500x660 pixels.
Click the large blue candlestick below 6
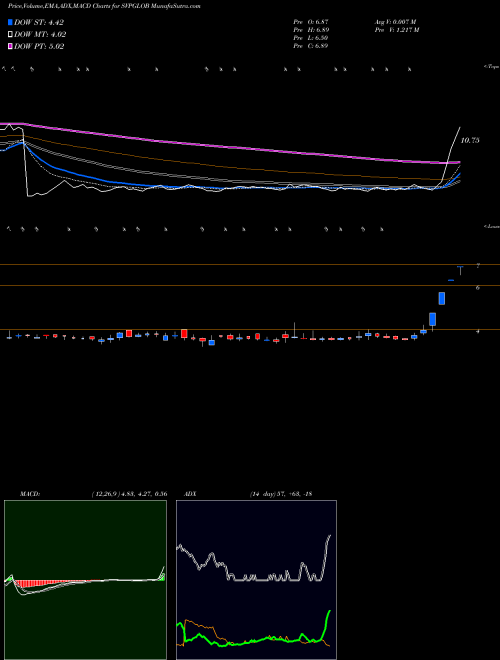(x=441, y=298)
